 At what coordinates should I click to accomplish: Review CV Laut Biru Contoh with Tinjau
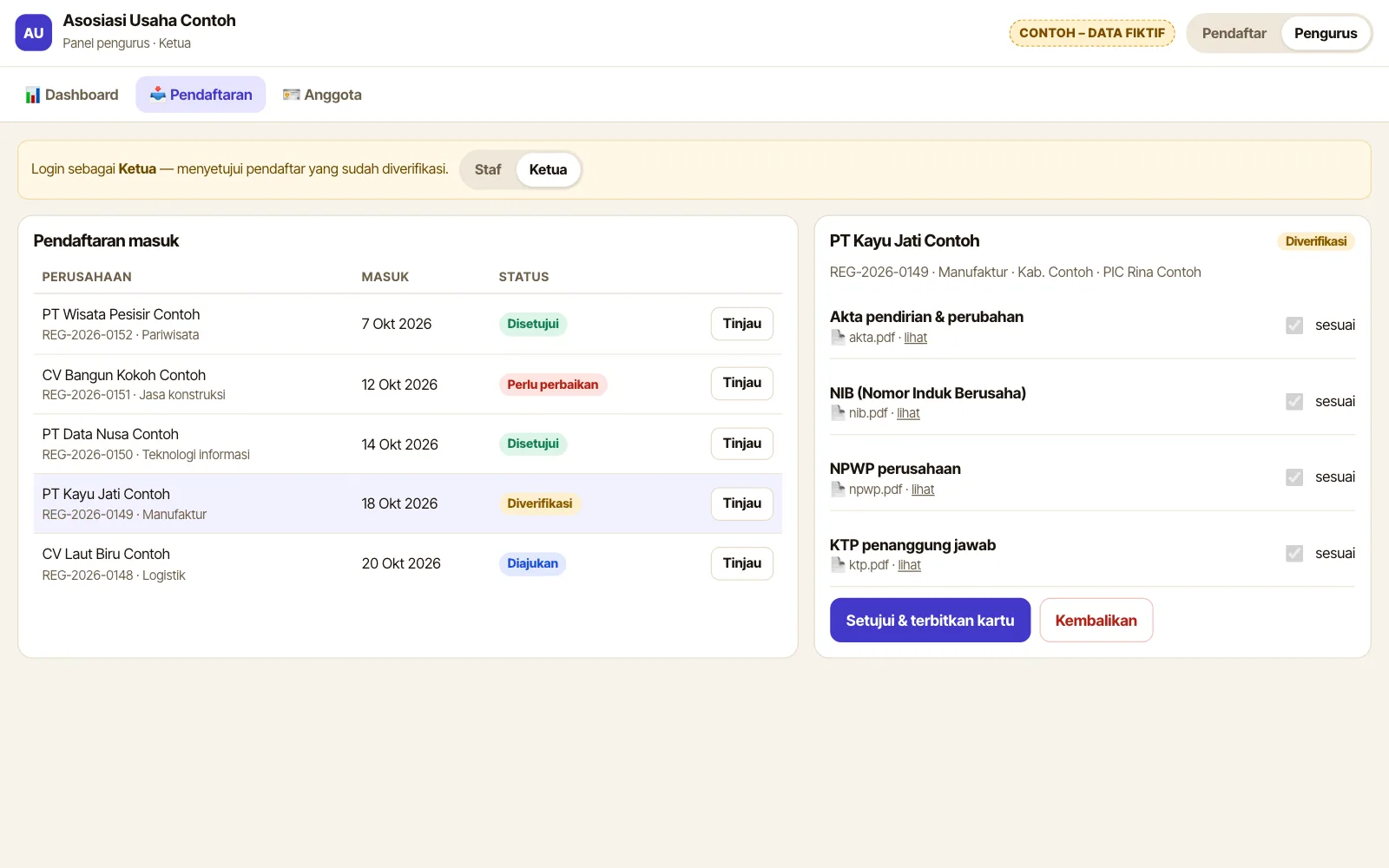tap(742, 563)
